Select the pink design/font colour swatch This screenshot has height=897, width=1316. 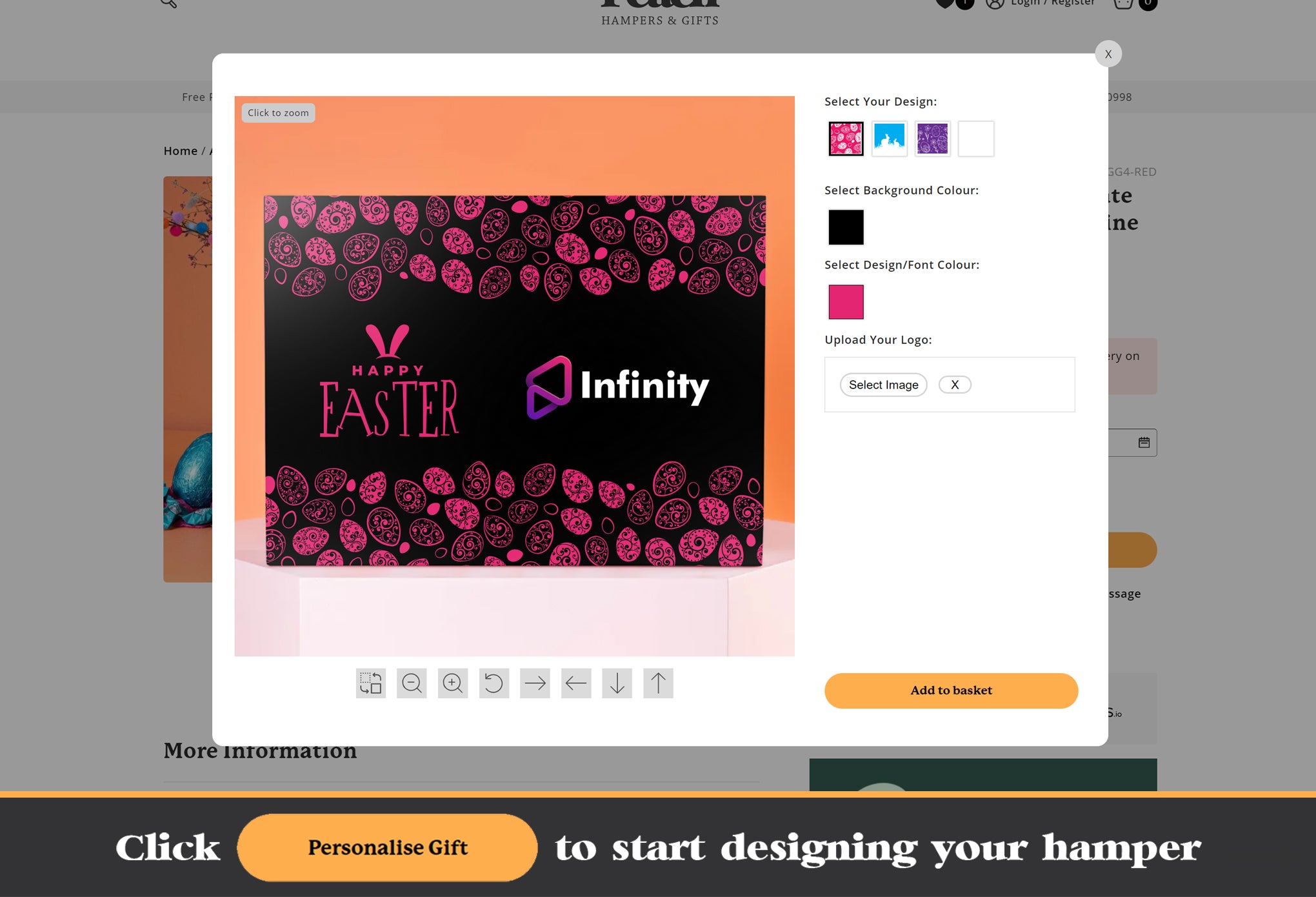tap(846, 301)
